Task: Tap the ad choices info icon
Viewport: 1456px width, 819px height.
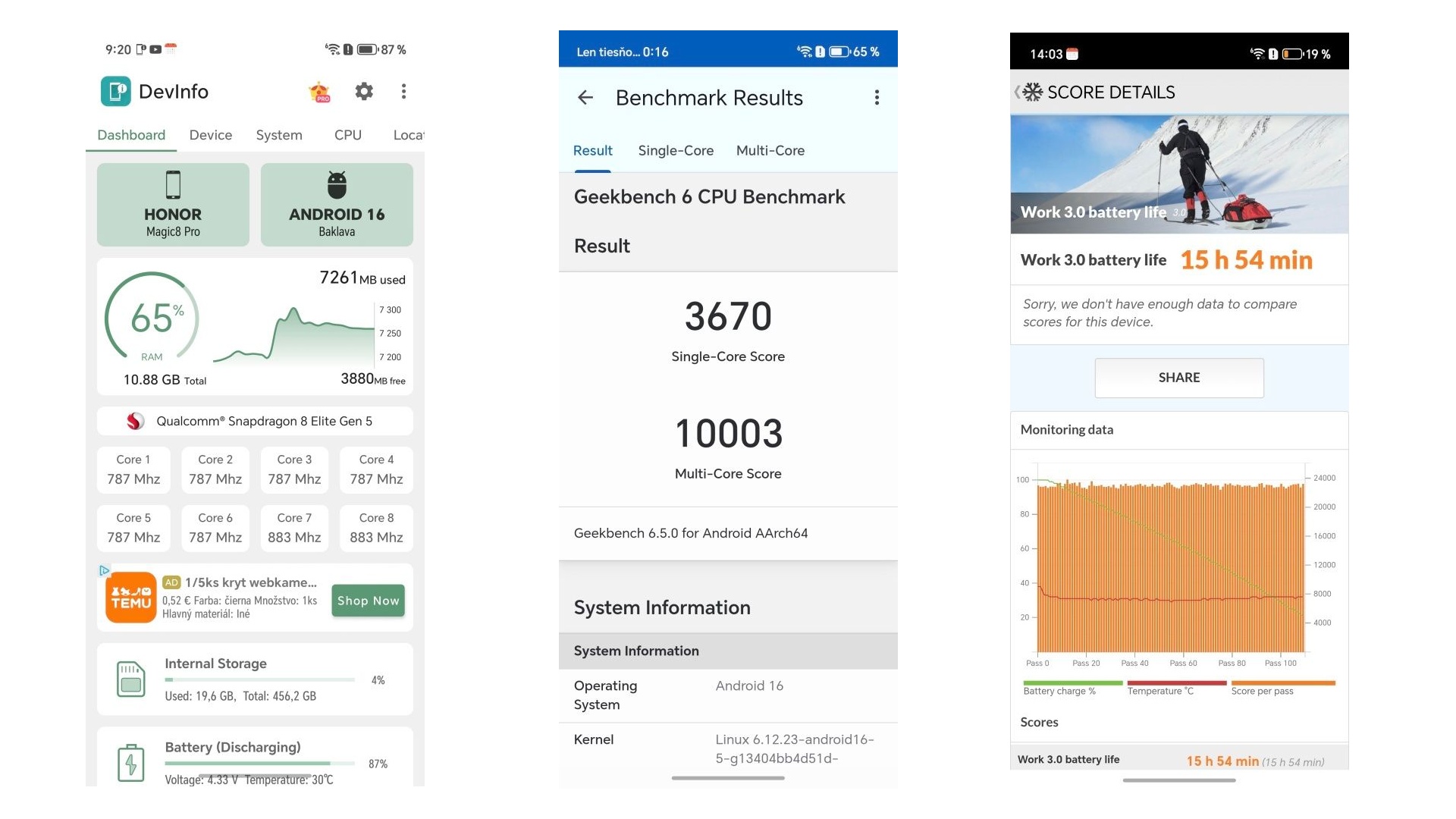Action: click(105, 570)
